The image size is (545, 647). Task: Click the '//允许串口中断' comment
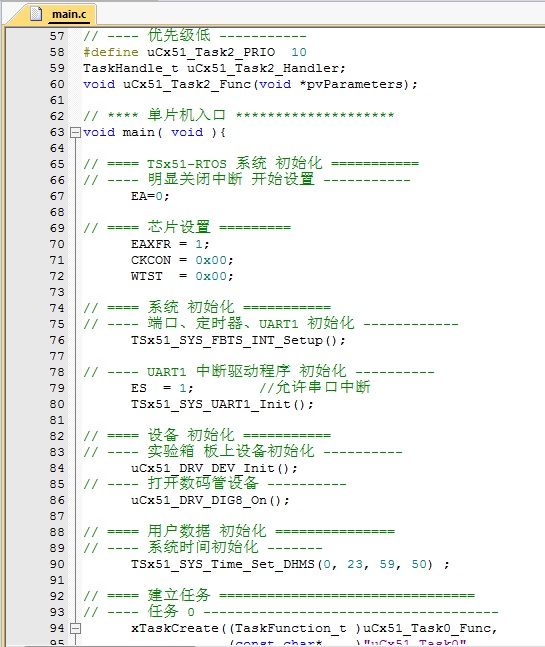coord(315,387)
